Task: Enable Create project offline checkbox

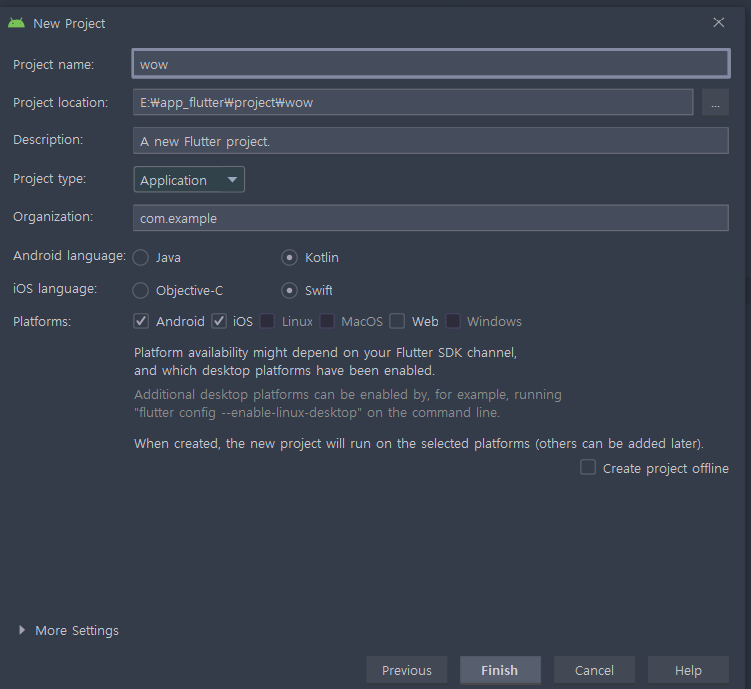Action: [x=588, y=467]
